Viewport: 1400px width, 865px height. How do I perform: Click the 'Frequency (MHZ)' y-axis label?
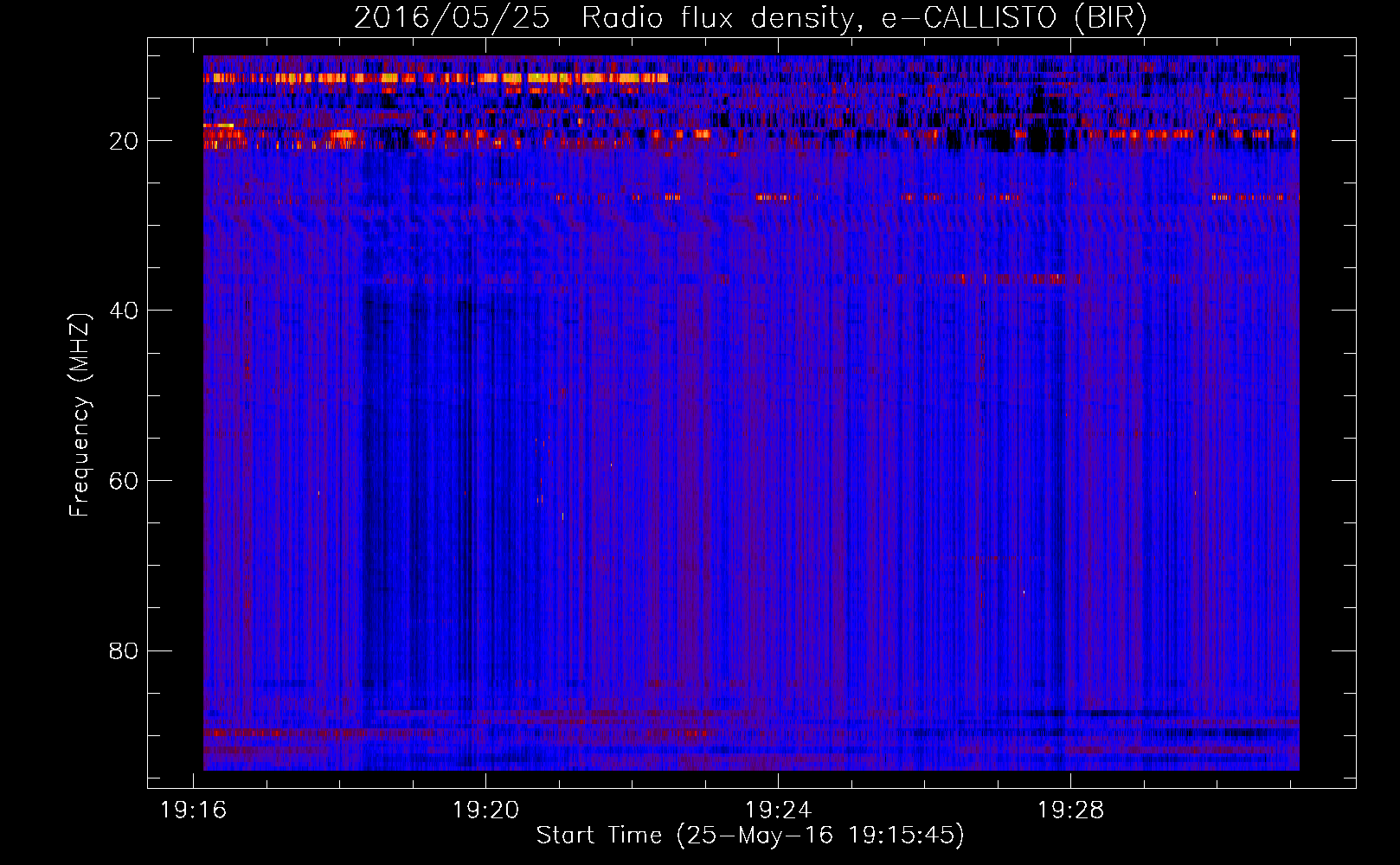pyautogui.click(x=80, y=415)
